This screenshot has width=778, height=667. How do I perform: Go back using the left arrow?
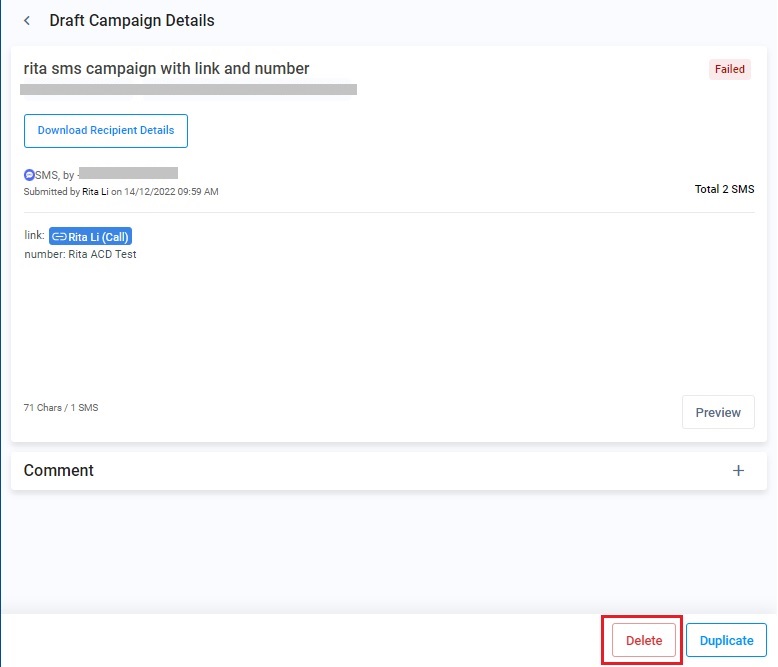pyautogui.click(x=27, y=21)
